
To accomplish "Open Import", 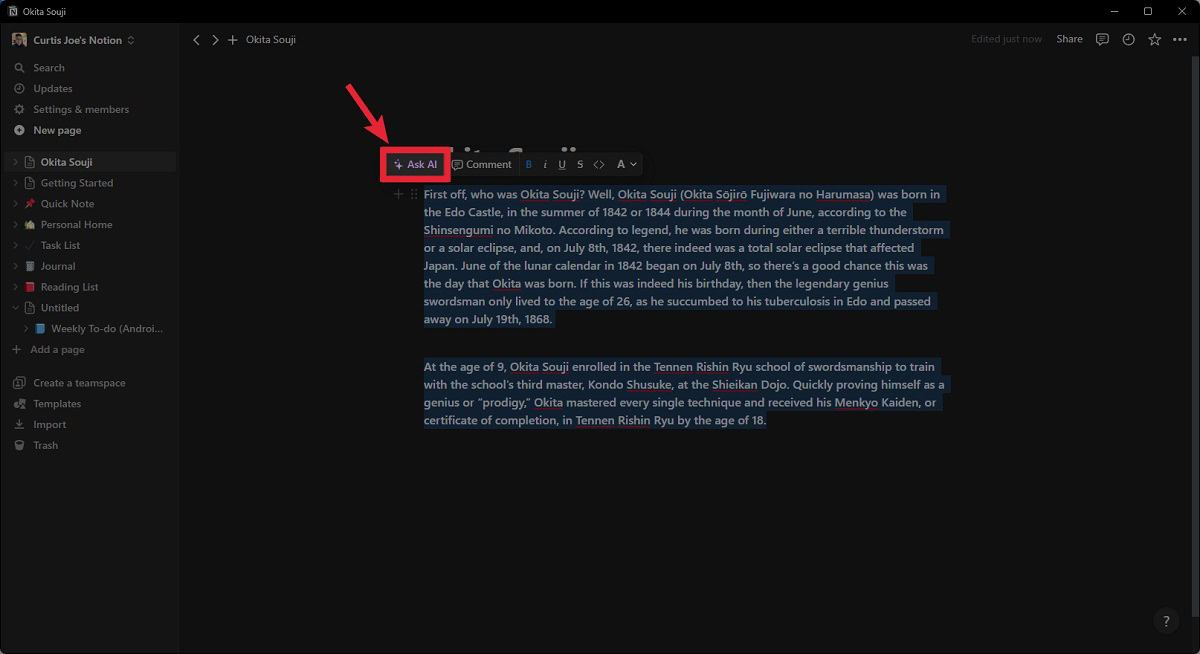I will [x=49, y=425].
